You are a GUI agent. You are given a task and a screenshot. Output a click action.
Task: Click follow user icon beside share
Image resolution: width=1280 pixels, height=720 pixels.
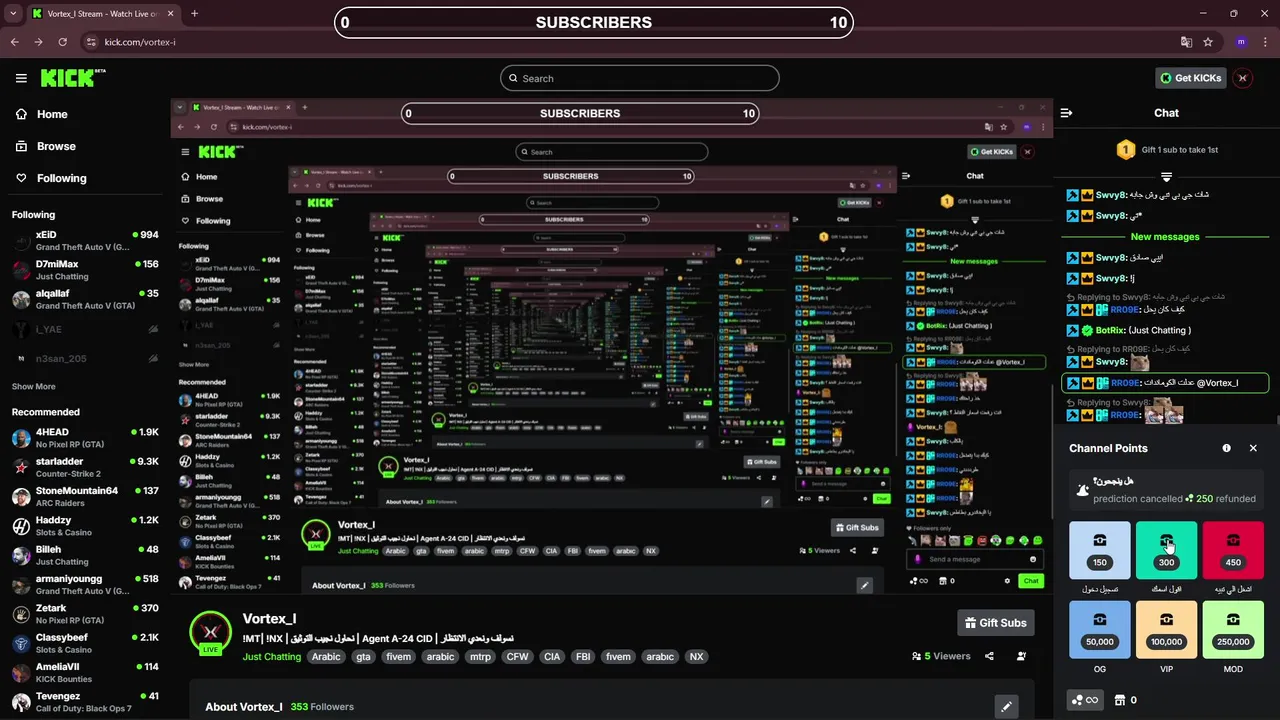(x=1021, y=656)
